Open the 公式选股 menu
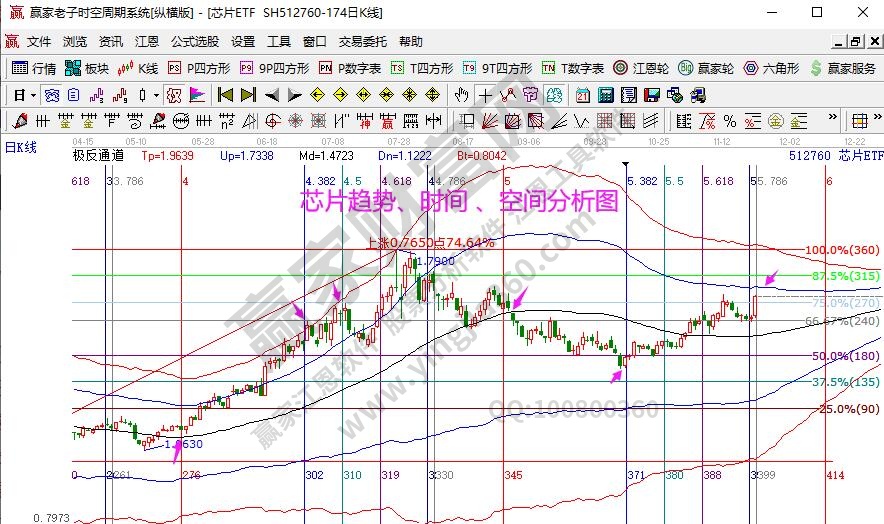 coord(194,42)
